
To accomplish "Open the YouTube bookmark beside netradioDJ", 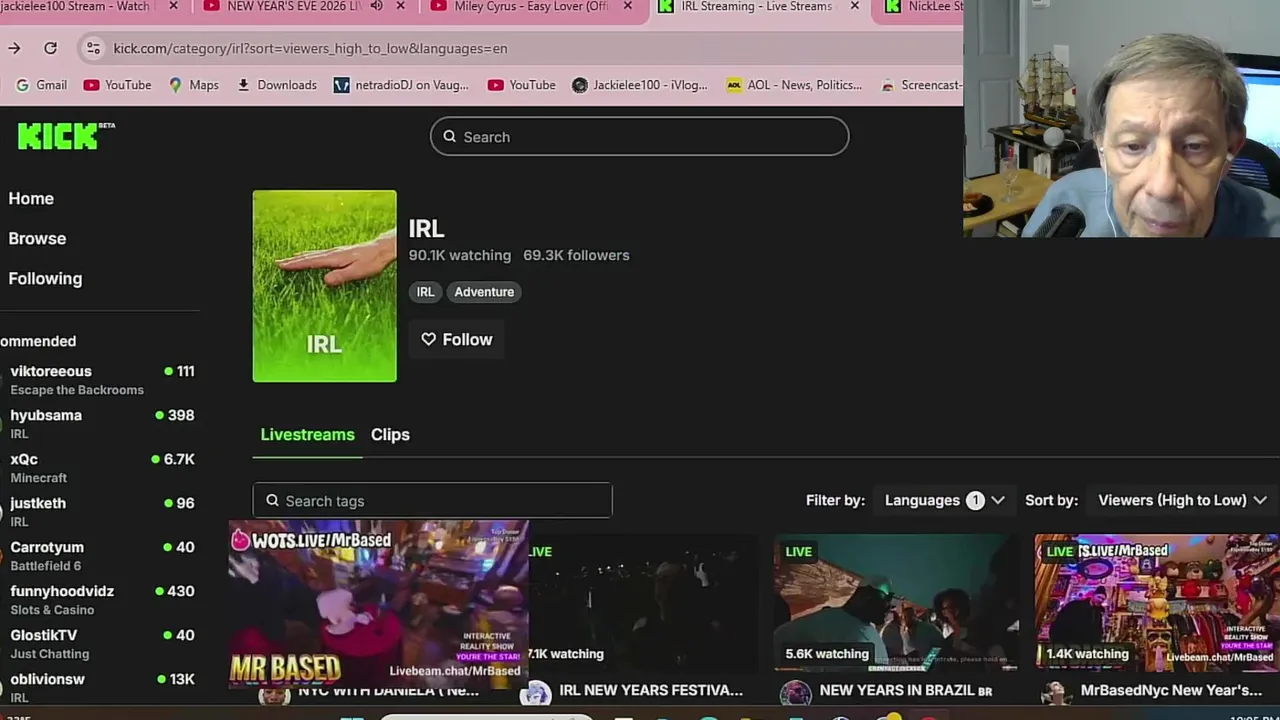I will [521, 85].
